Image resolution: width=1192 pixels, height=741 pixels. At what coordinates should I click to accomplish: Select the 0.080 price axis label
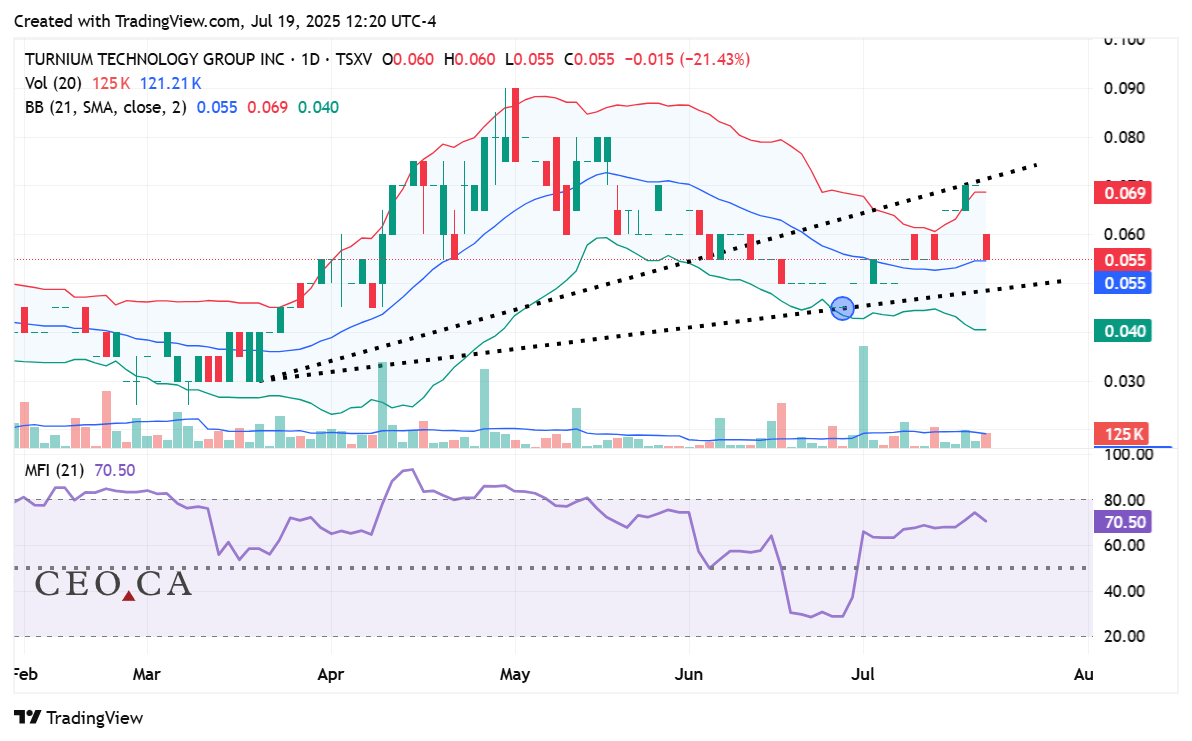point(1124,138)
